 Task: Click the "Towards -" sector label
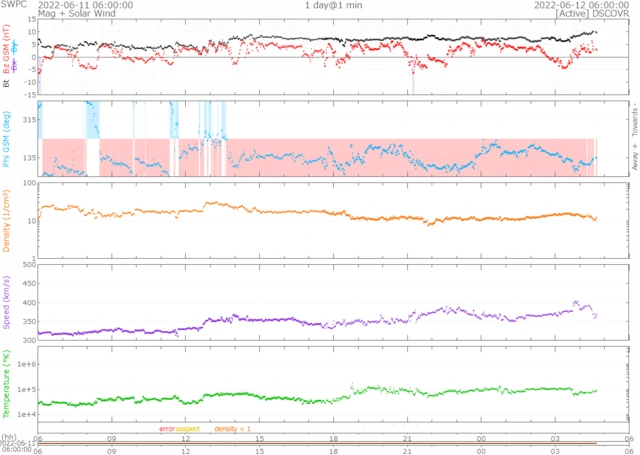(635, 120)
